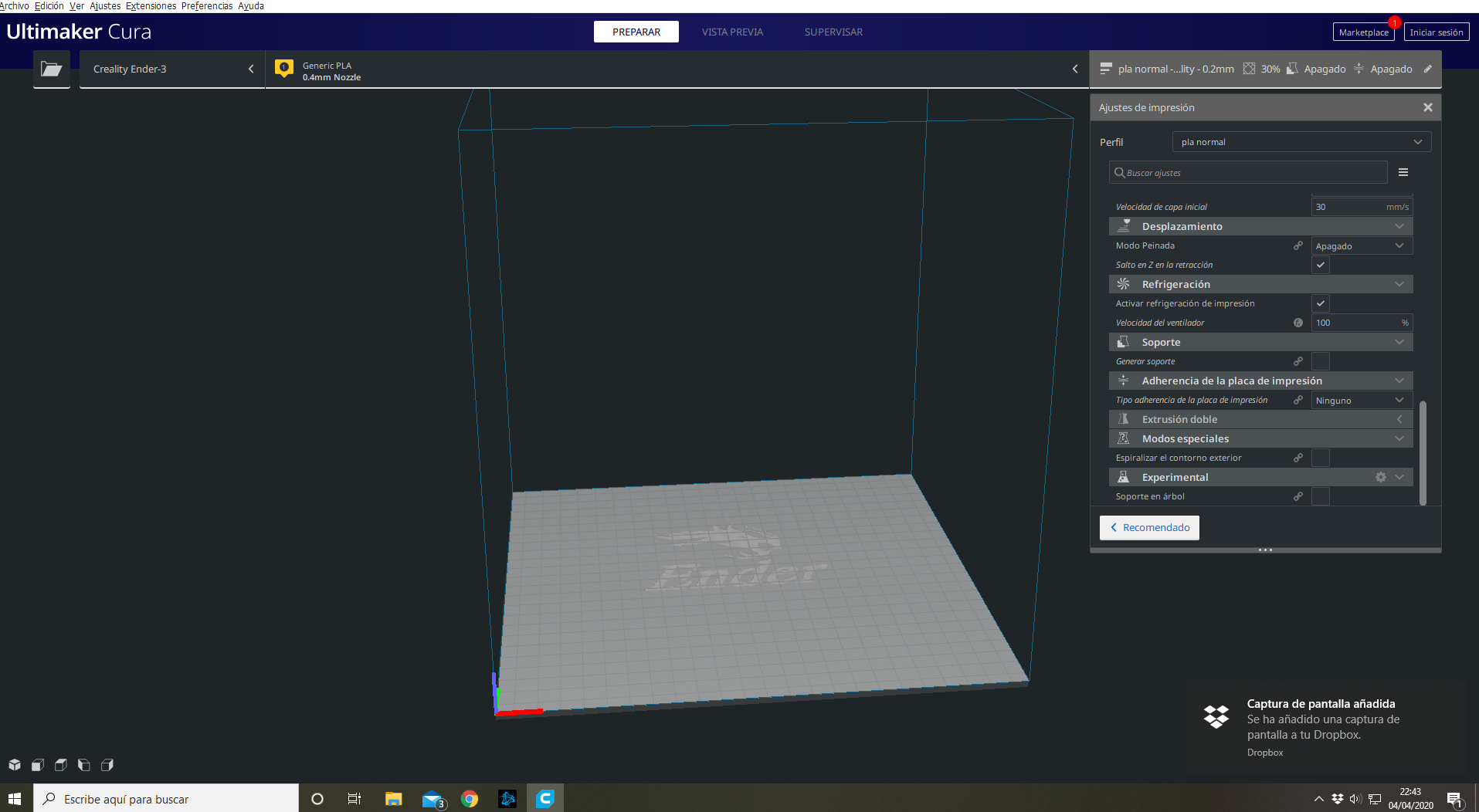Open the settings visibility hamburger menu
The width and height of the screenshot is (1479, 812).
1403,172
